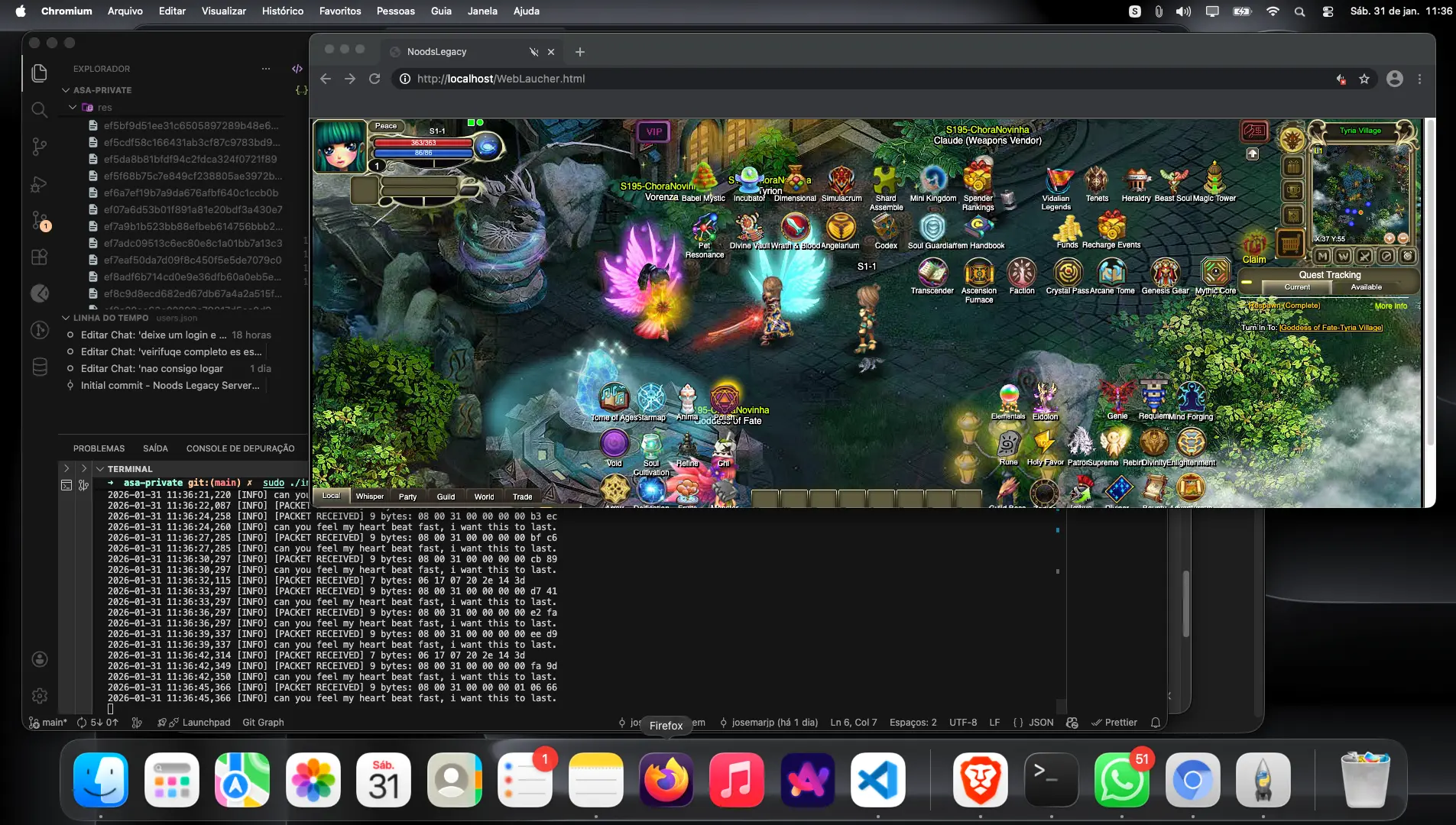Open the Transcender icon
The width and height of the screenshot is (1456, 825).
(x=932, y=273)
